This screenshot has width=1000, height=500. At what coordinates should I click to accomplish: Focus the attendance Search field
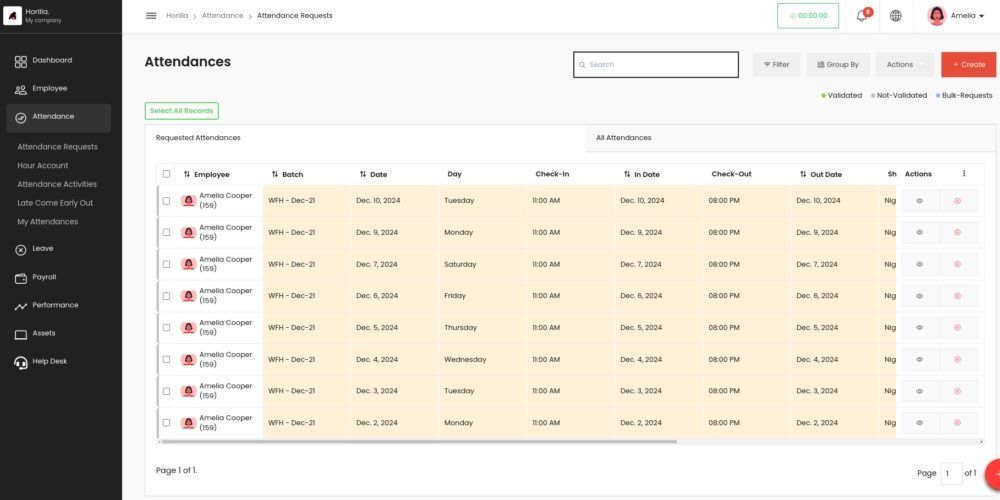pos(656,64)
